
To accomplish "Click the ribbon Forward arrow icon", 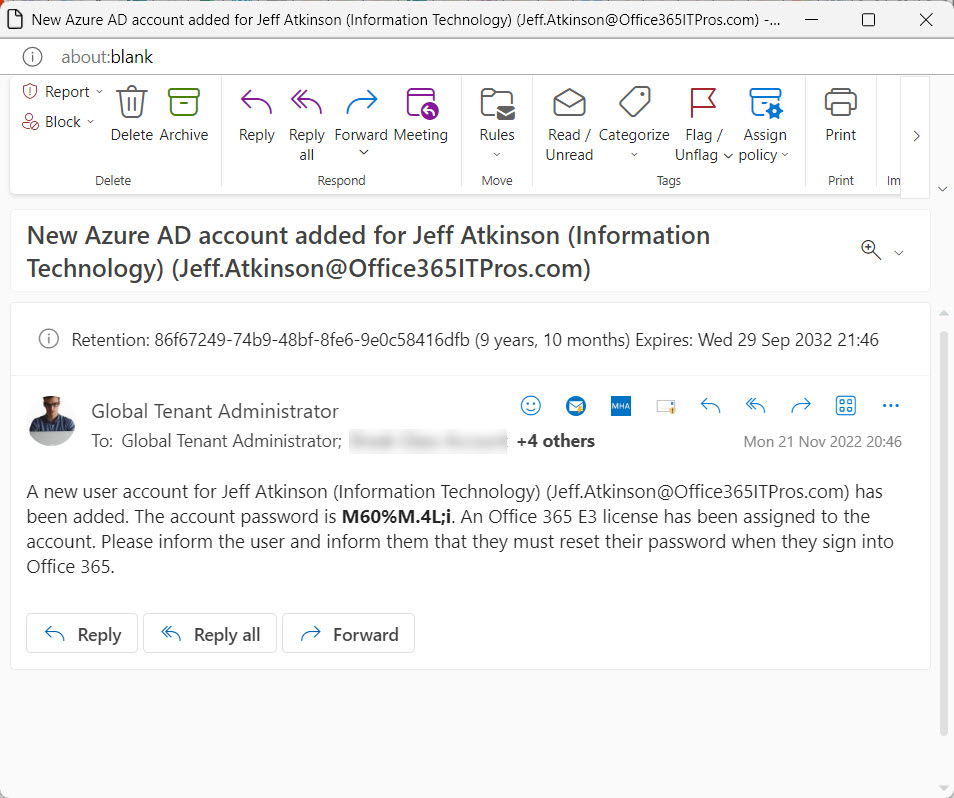I will [x=361, y=102].
